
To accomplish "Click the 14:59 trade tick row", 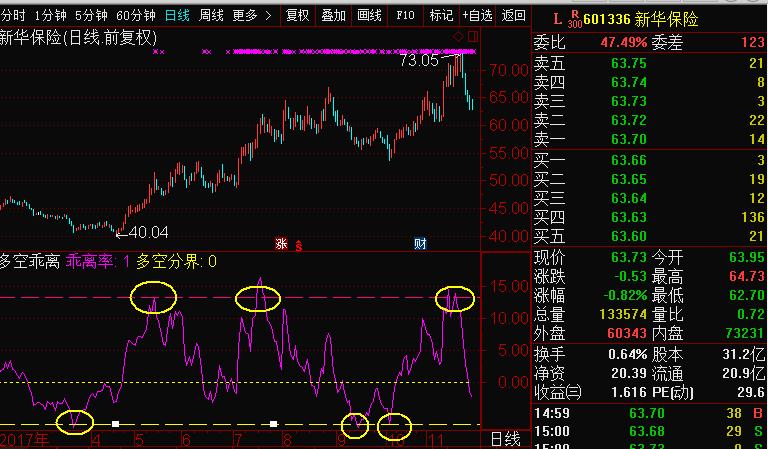I will [649, 414].
